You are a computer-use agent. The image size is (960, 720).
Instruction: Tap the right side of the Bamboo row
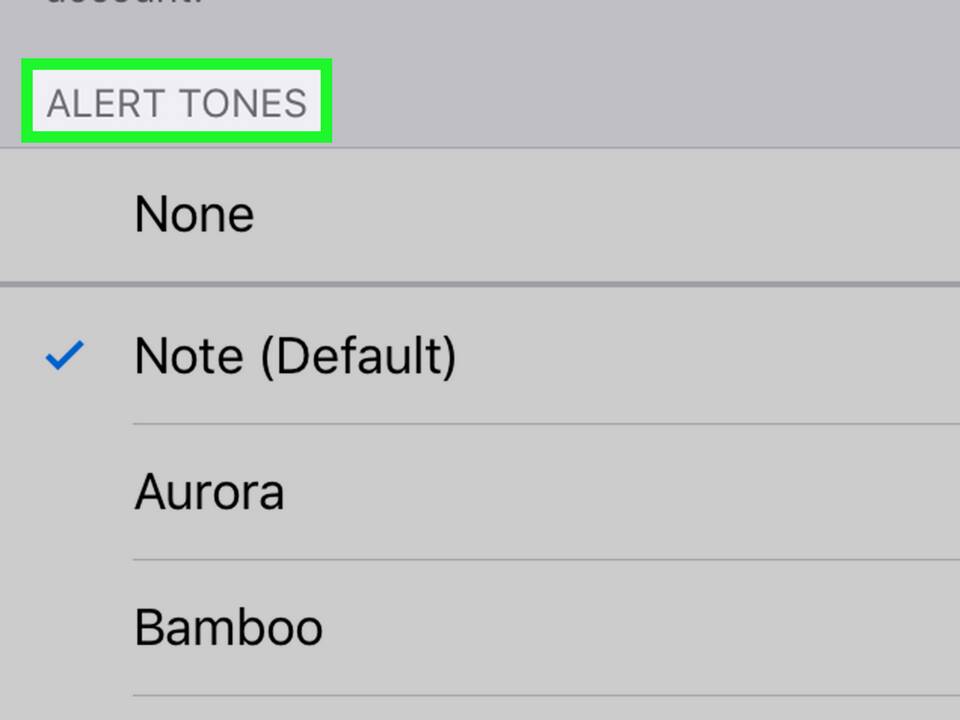[800, 628]
